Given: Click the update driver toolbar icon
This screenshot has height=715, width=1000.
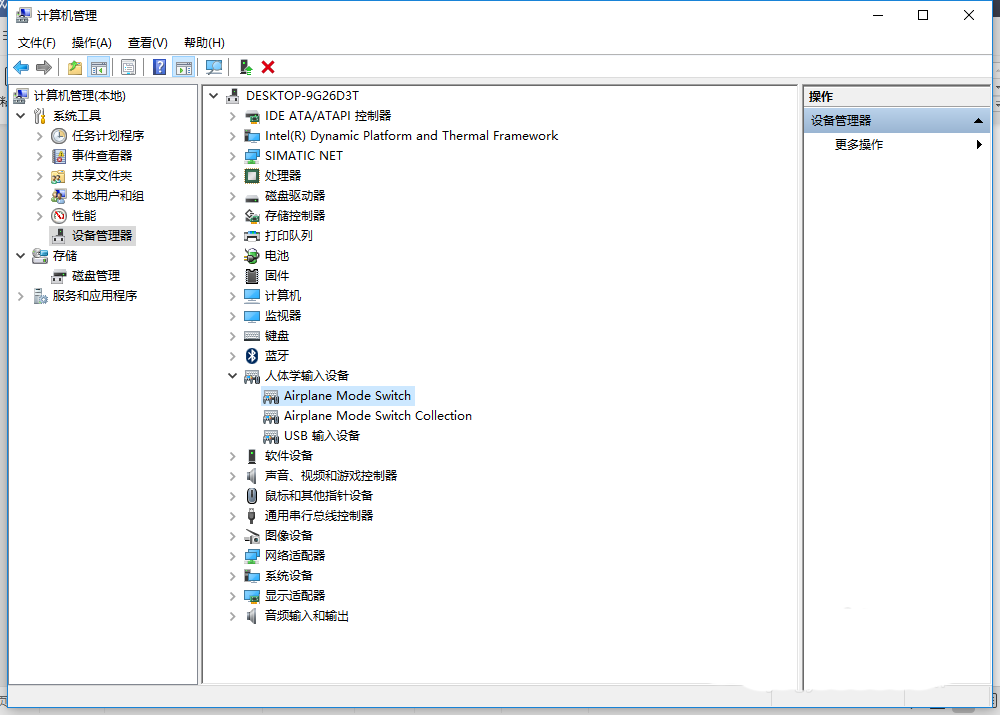Looking at the screenshot, I should (x=246, y=67).
